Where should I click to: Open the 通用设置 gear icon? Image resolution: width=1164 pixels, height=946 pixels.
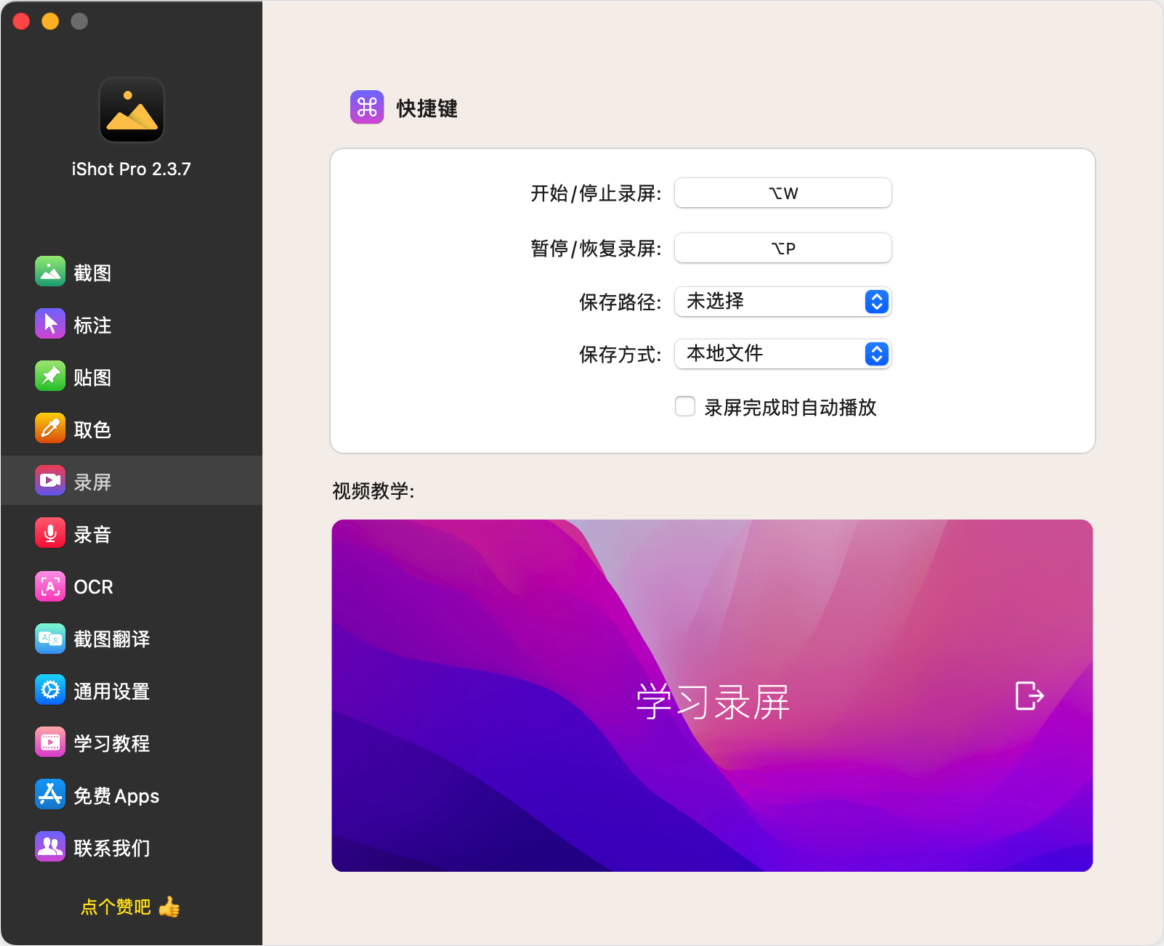[50, 691]
